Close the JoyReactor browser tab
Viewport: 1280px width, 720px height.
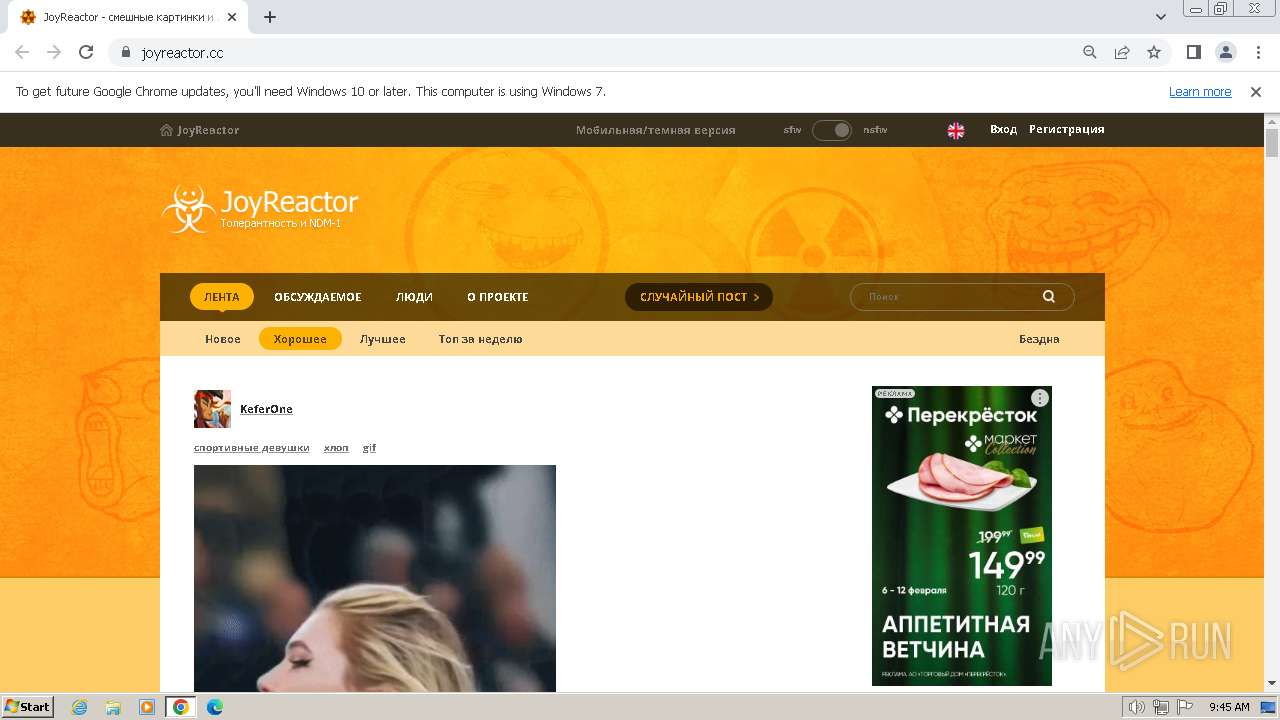(234, 17)
